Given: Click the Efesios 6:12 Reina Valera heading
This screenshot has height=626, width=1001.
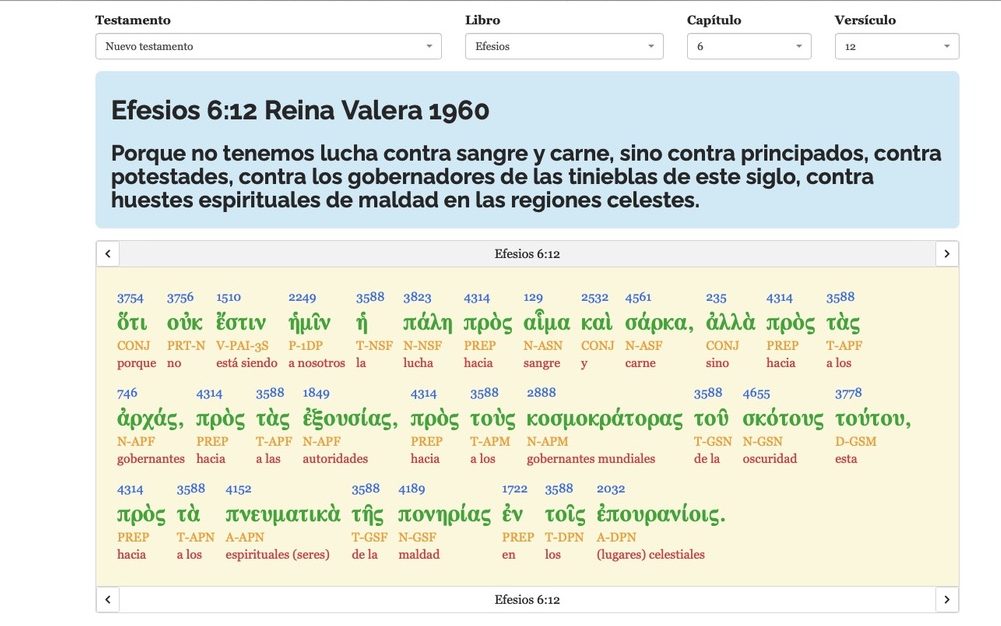Looking at the screenshot, I should (x=300, y=110).
